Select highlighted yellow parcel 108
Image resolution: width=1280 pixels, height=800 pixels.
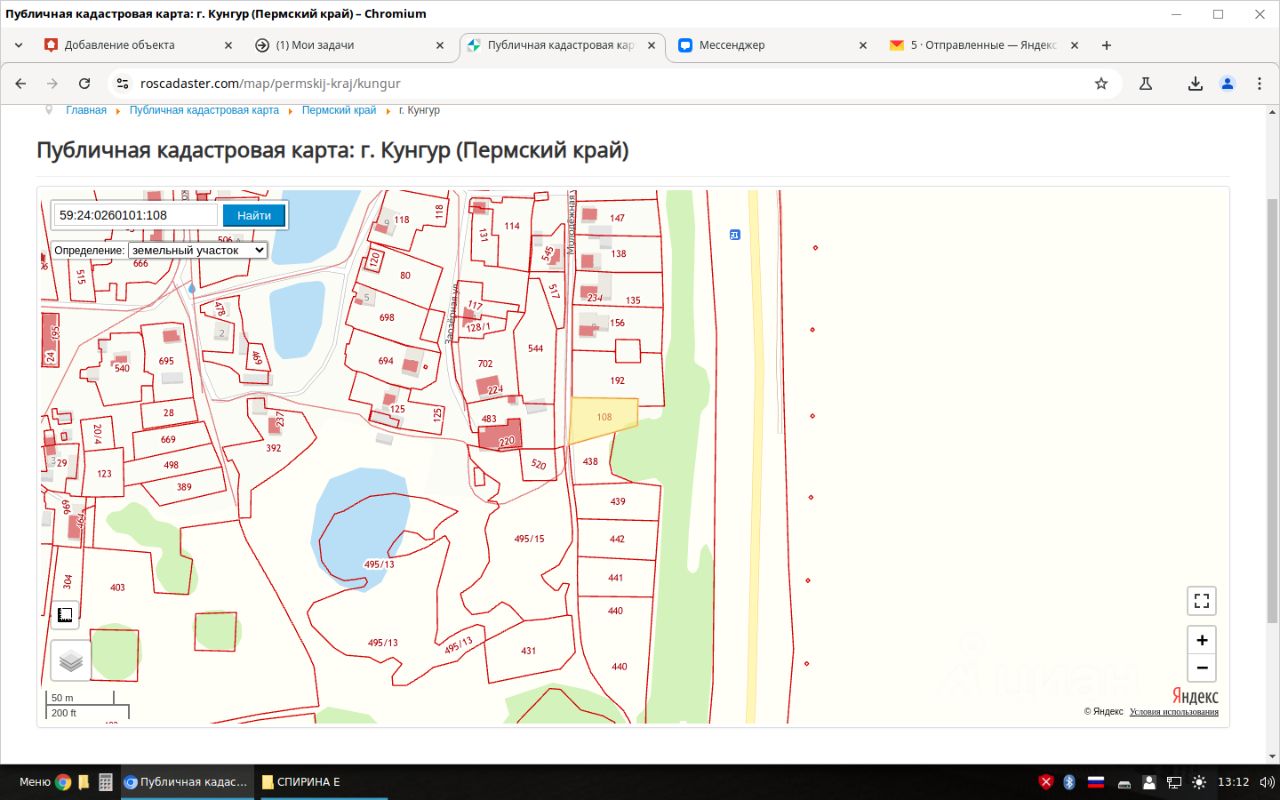(602, 419)
